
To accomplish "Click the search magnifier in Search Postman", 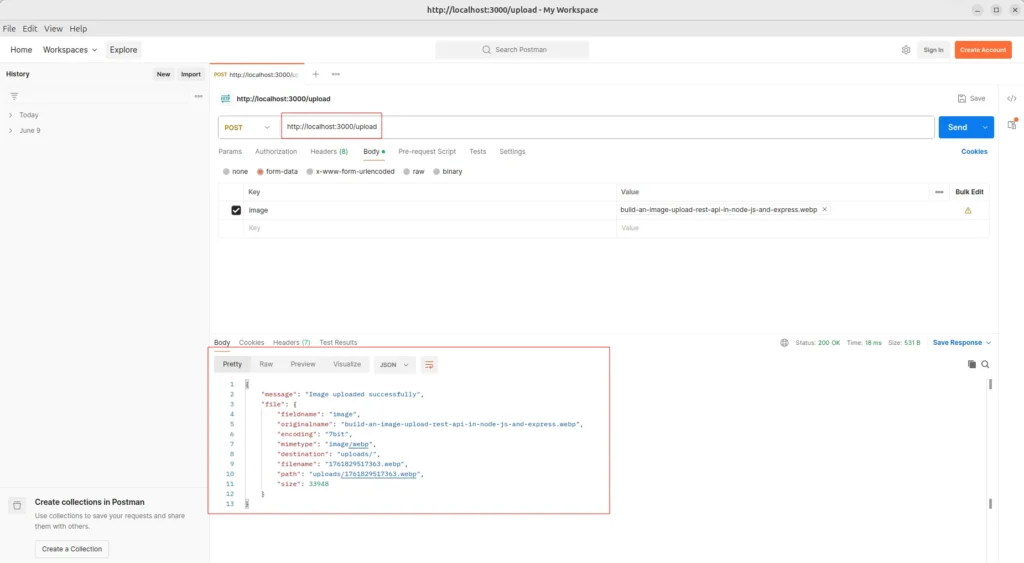I will tap(487, 50).
